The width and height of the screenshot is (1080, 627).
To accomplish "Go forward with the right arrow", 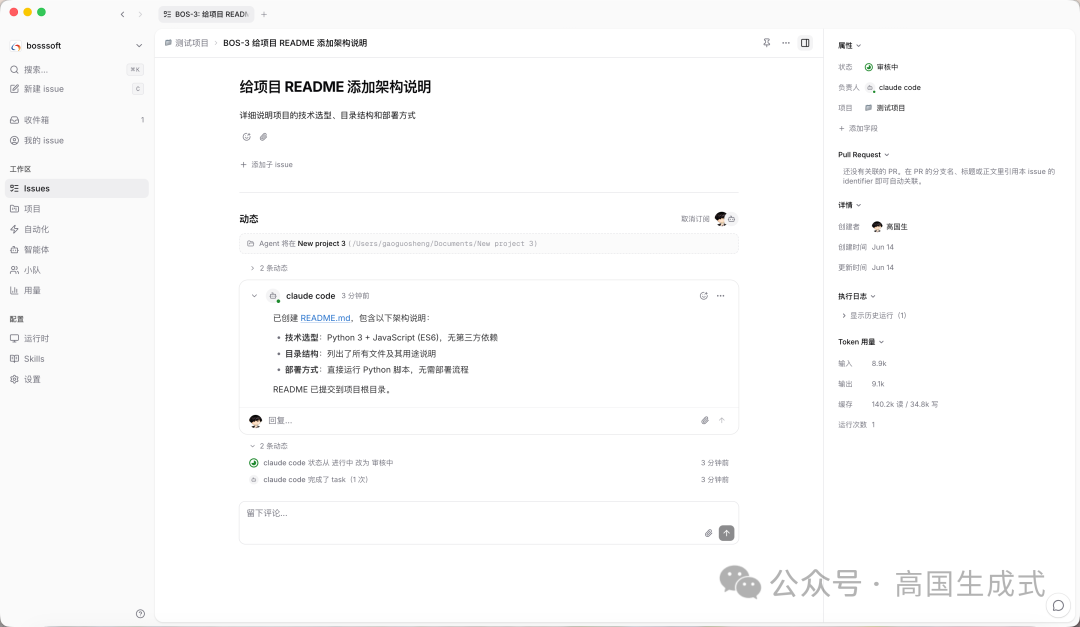I will pos(140,14).
